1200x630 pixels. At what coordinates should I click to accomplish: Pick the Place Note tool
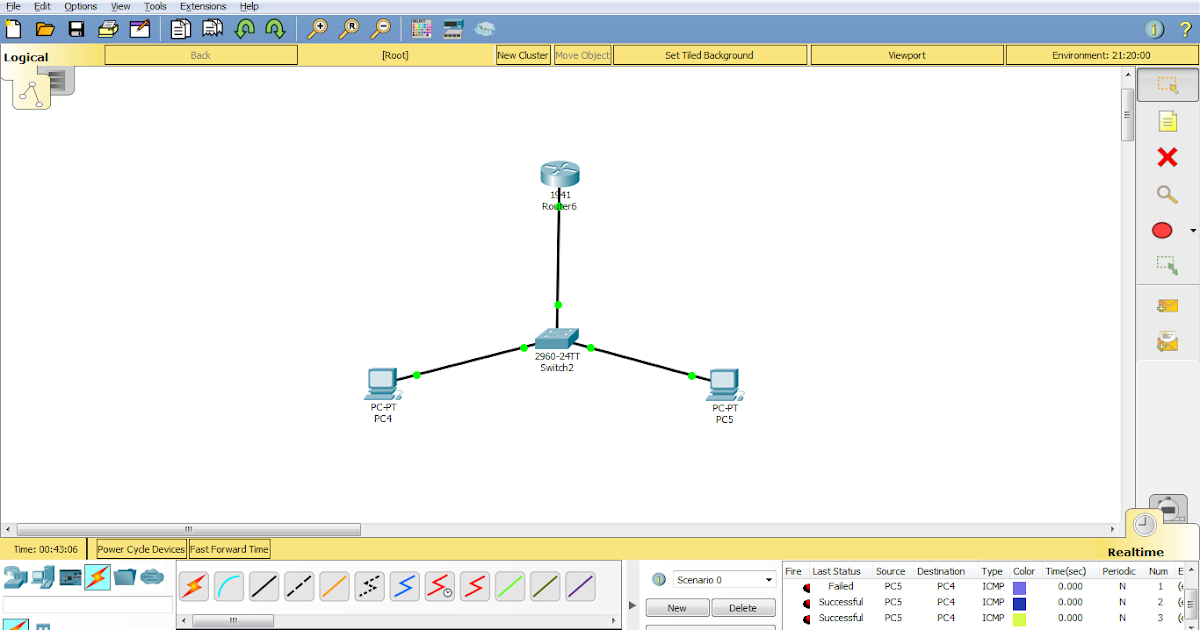[1167, 120]
